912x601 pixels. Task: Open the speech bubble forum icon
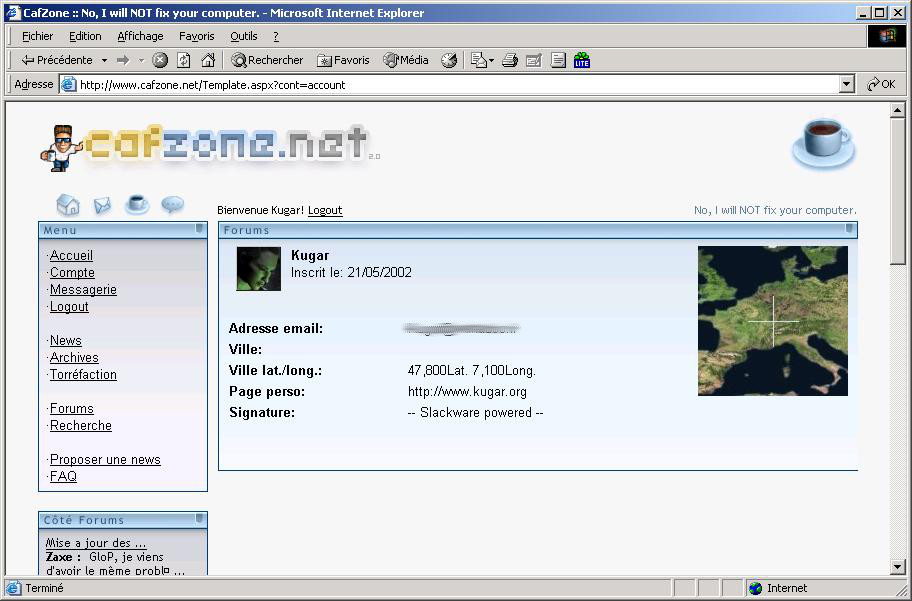coord(172,205)
